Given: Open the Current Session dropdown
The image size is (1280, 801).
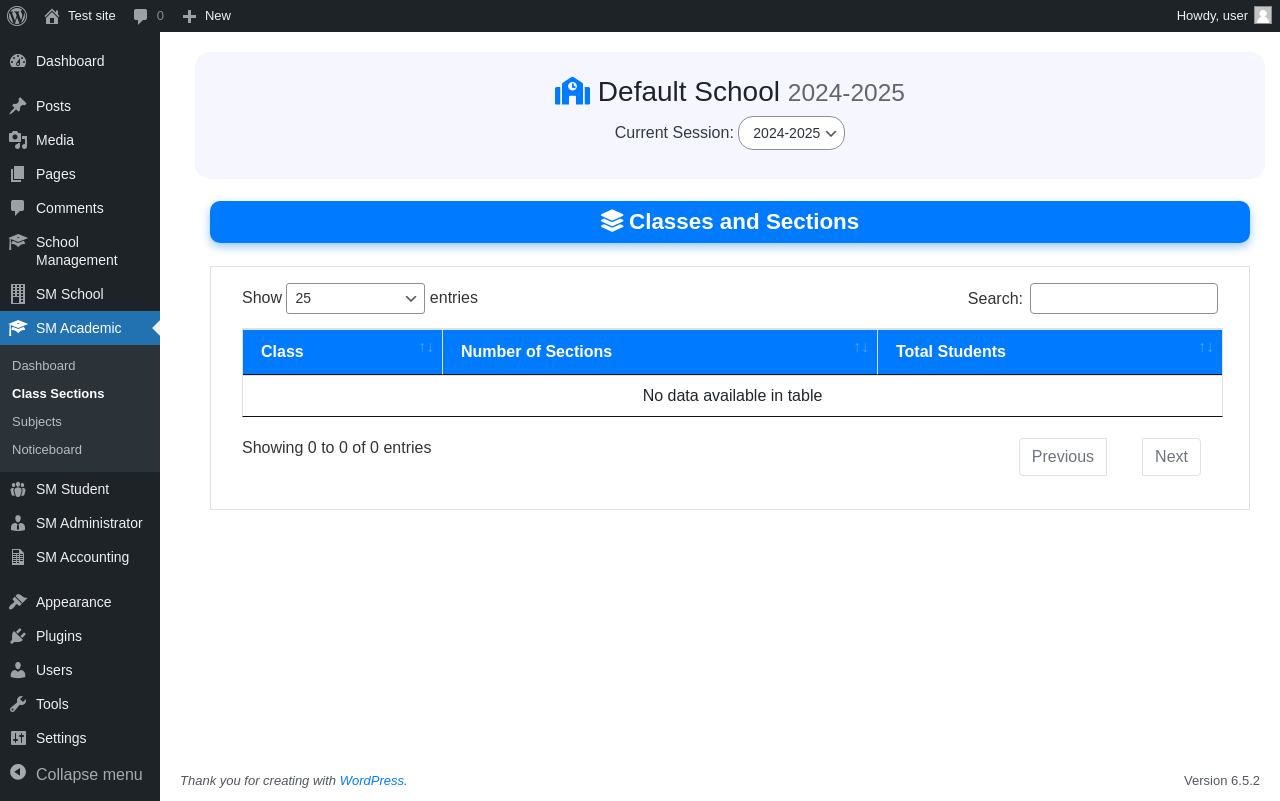Looking at the screenshot, I should point(791,133).
